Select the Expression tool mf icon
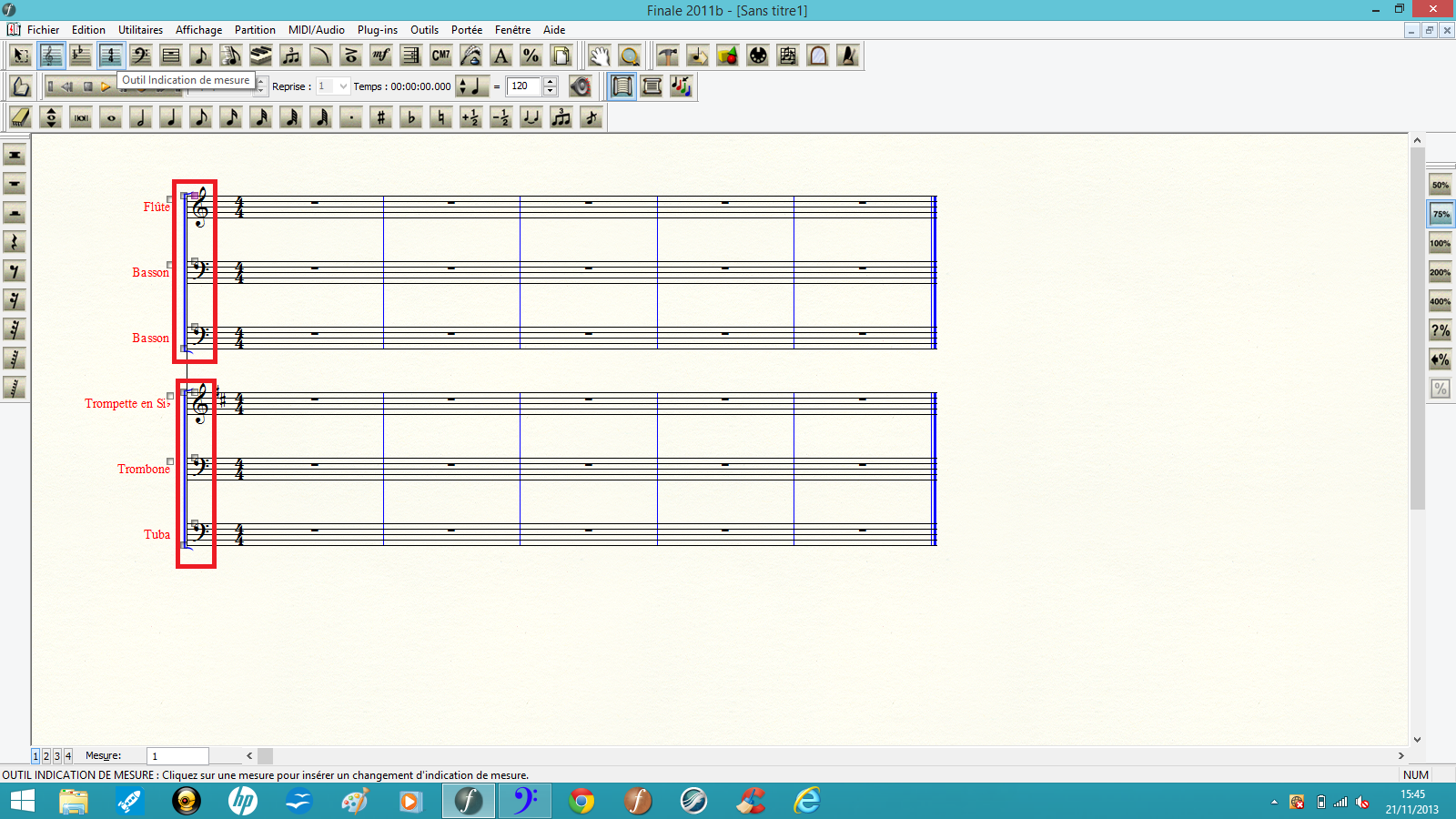This screenshot has height=819, width=1456. coord(381,56)
